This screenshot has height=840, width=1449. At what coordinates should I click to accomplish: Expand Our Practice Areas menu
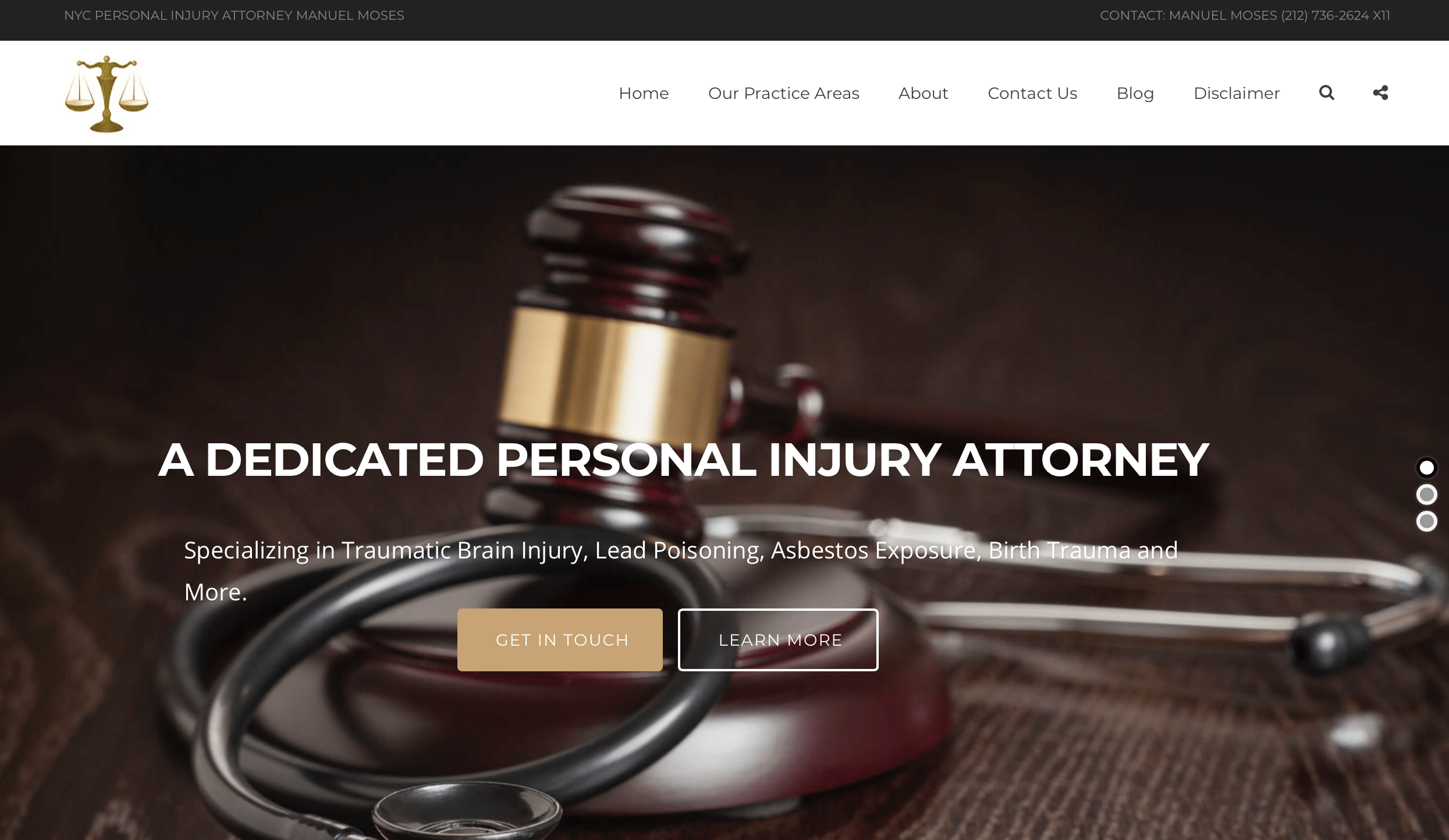click(783, 93)
